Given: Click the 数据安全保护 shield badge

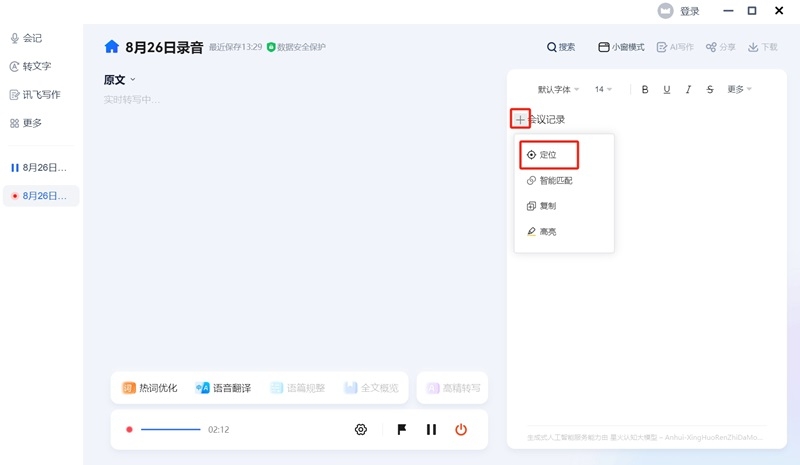Looking at the screenshot, I should click(x=296, y=47).
